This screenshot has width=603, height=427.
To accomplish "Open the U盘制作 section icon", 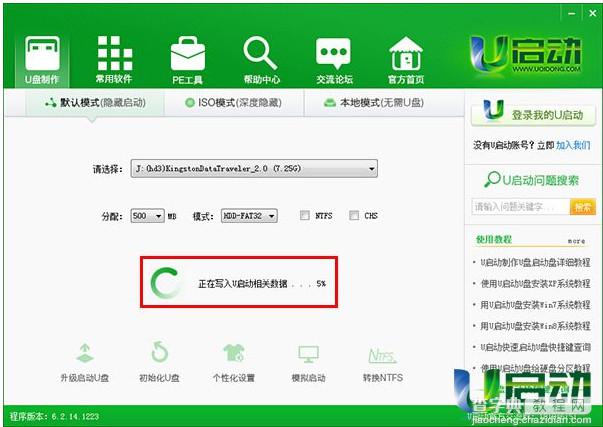I will coord(42,54).
